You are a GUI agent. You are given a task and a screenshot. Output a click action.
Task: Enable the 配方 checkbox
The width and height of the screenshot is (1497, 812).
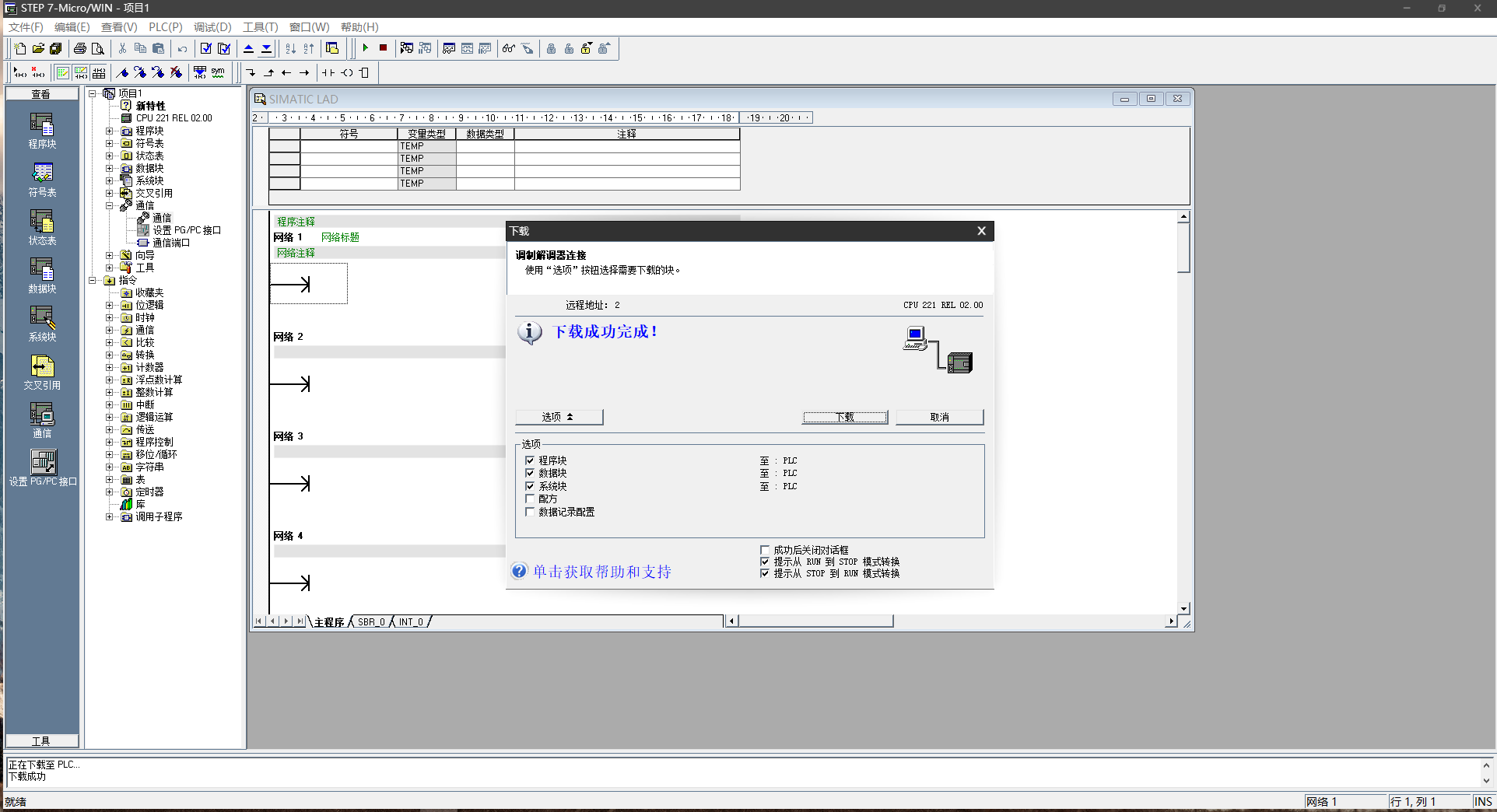coord(530,499)
